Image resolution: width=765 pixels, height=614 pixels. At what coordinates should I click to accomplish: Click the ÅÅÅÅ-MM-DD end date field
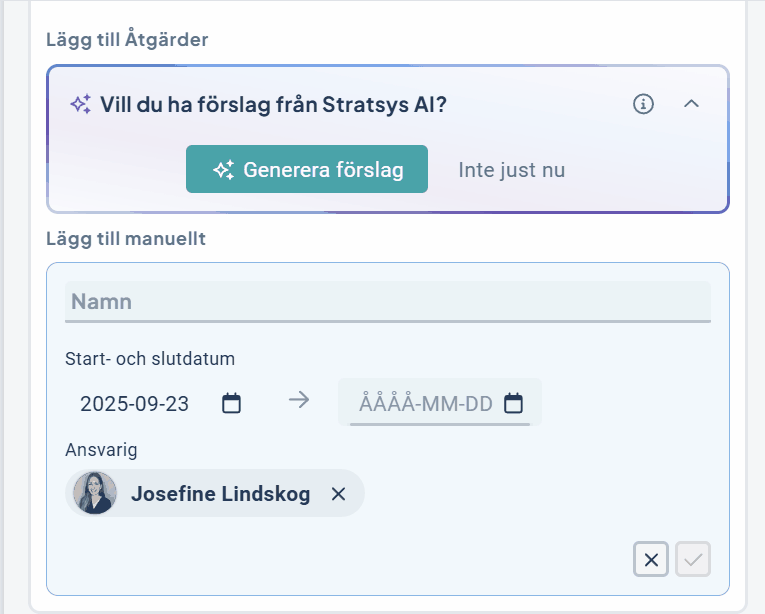coord(426,404)
